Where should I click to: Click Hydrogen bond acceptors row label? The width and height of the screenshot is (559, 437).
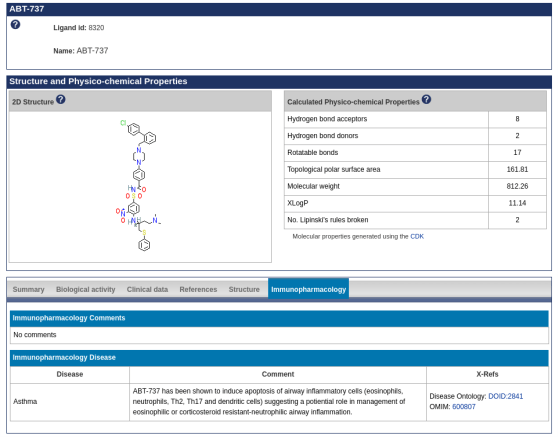(327, 119)
